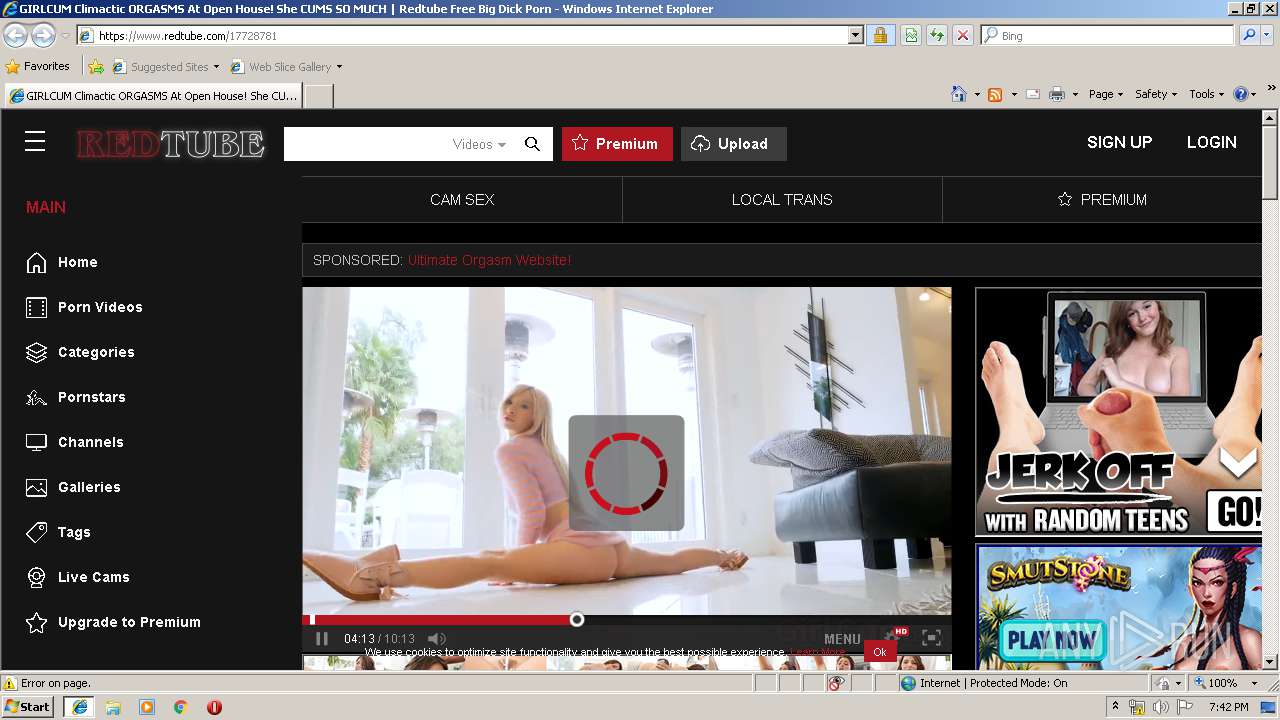Viewport: 1280px width, 720px height.
Task: Switch to the LOCAL TRANS tab
Action: [782, 200]
